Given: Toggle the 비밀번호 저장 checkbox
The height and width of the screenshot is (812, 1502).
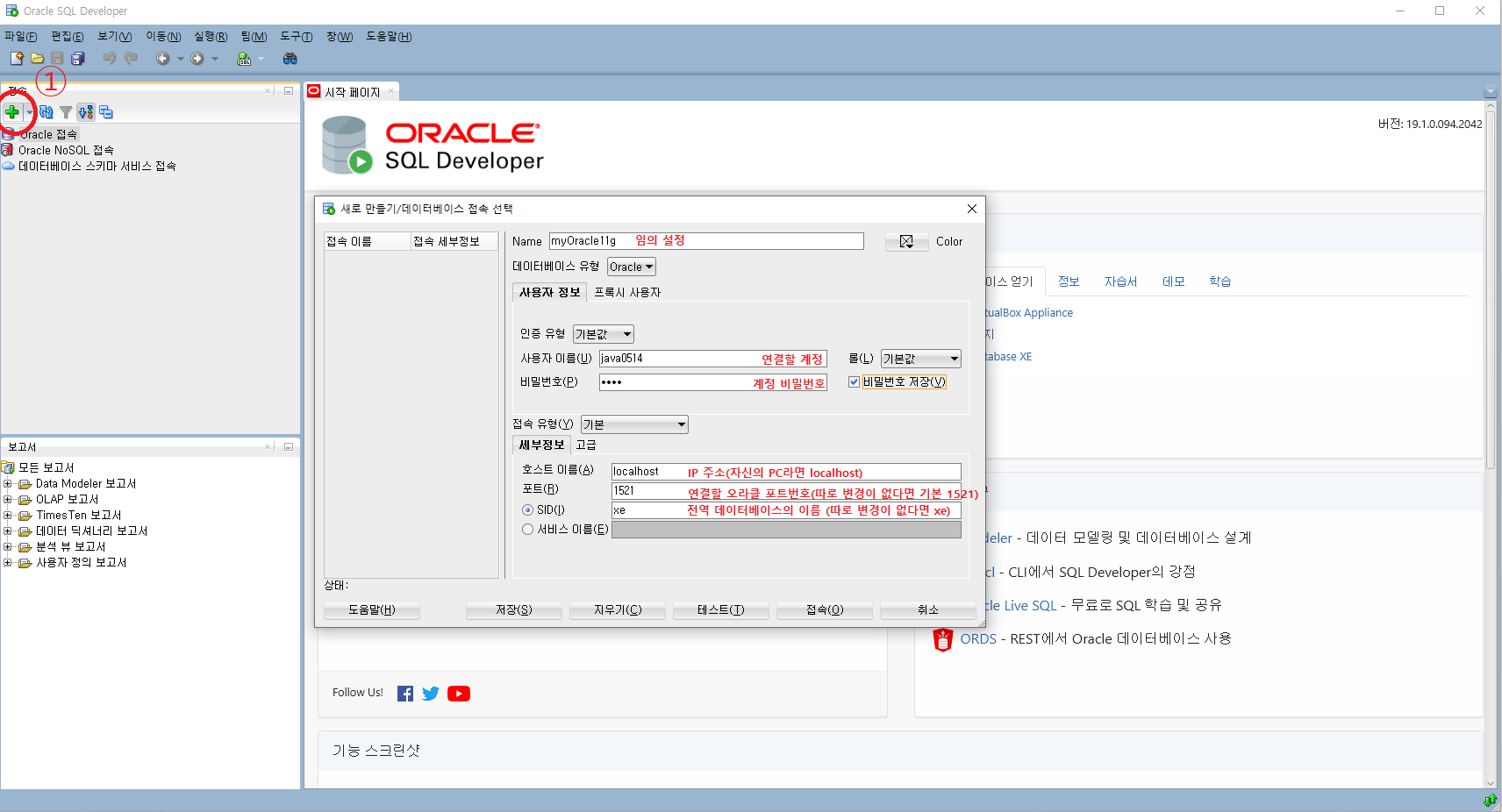Looking at the screenshot, I should [854, 382].
